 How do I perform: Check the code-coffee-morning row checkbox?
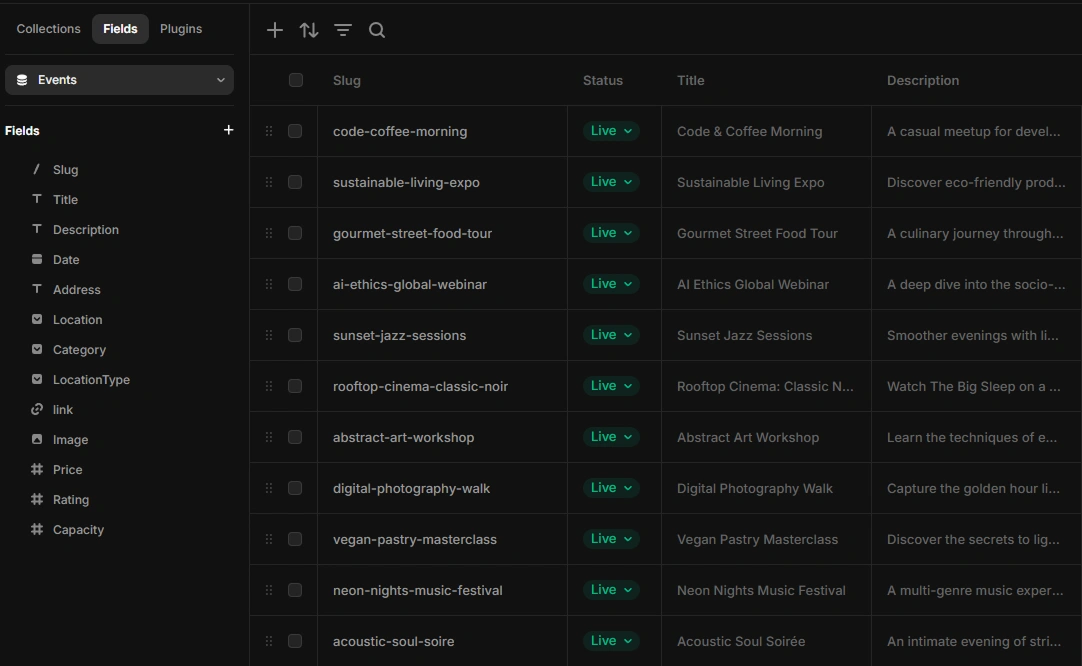(x=295, y=131)
